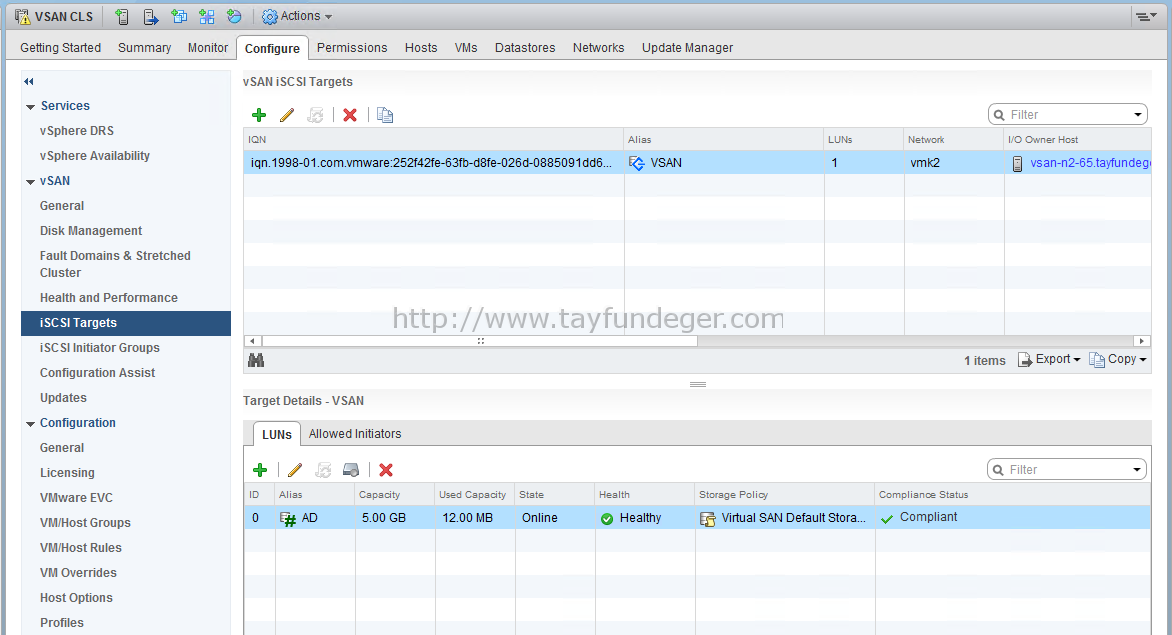Open Disk Management under vSAN

click(91, 231)
